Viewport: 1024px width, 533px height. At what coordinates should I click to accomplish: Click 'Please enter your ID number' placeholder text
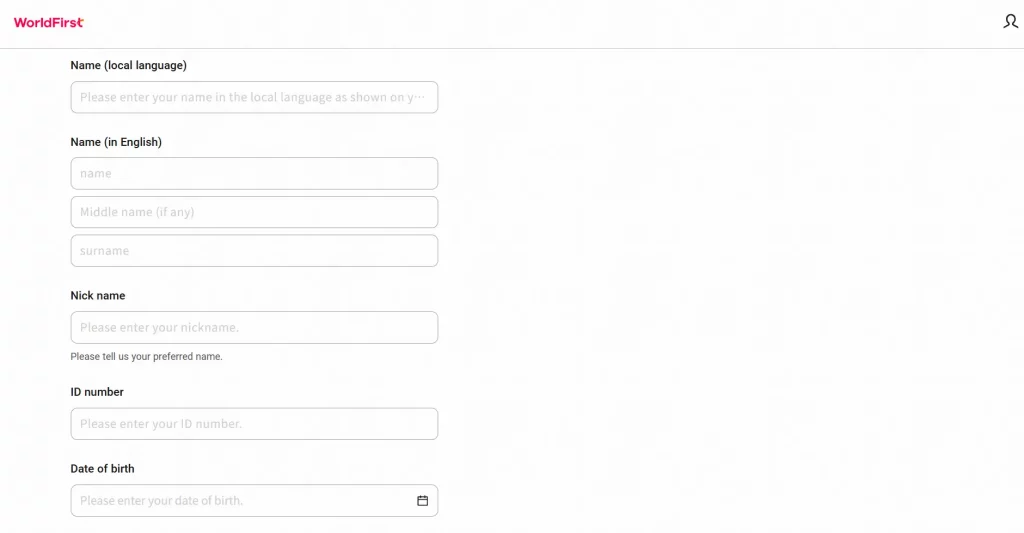161,424
